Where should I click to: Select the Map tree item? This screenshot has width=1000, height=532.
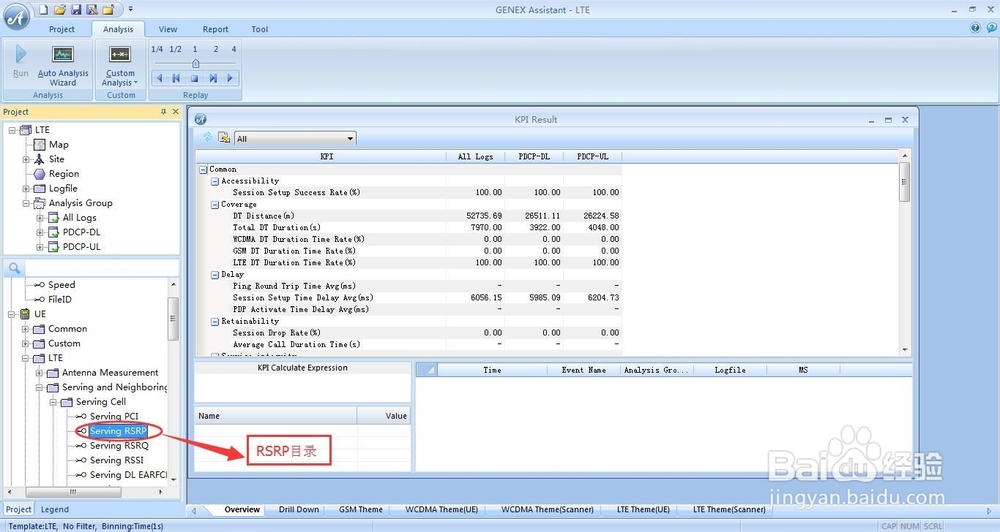coord(58,145)
